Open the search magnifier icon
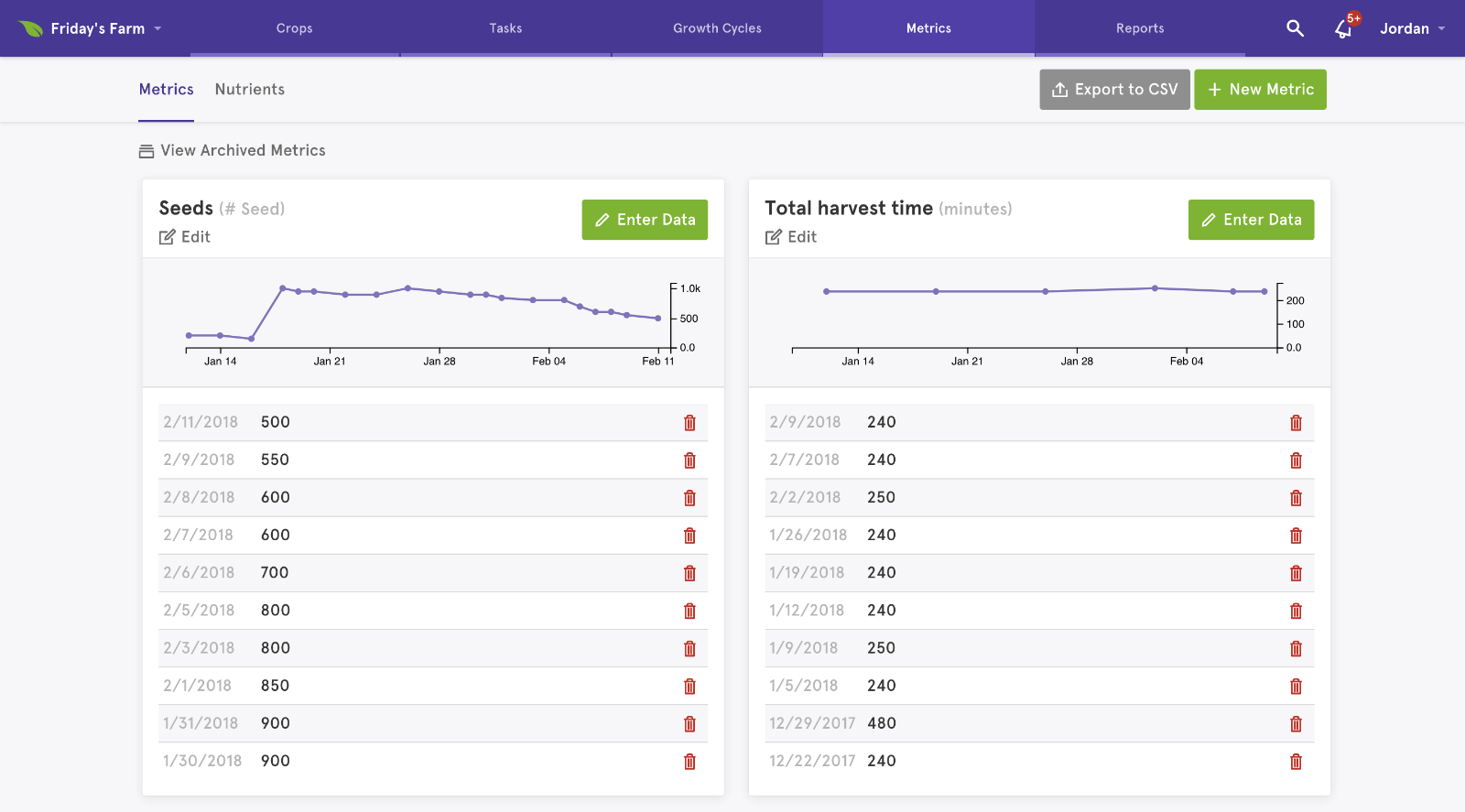 1295,28
